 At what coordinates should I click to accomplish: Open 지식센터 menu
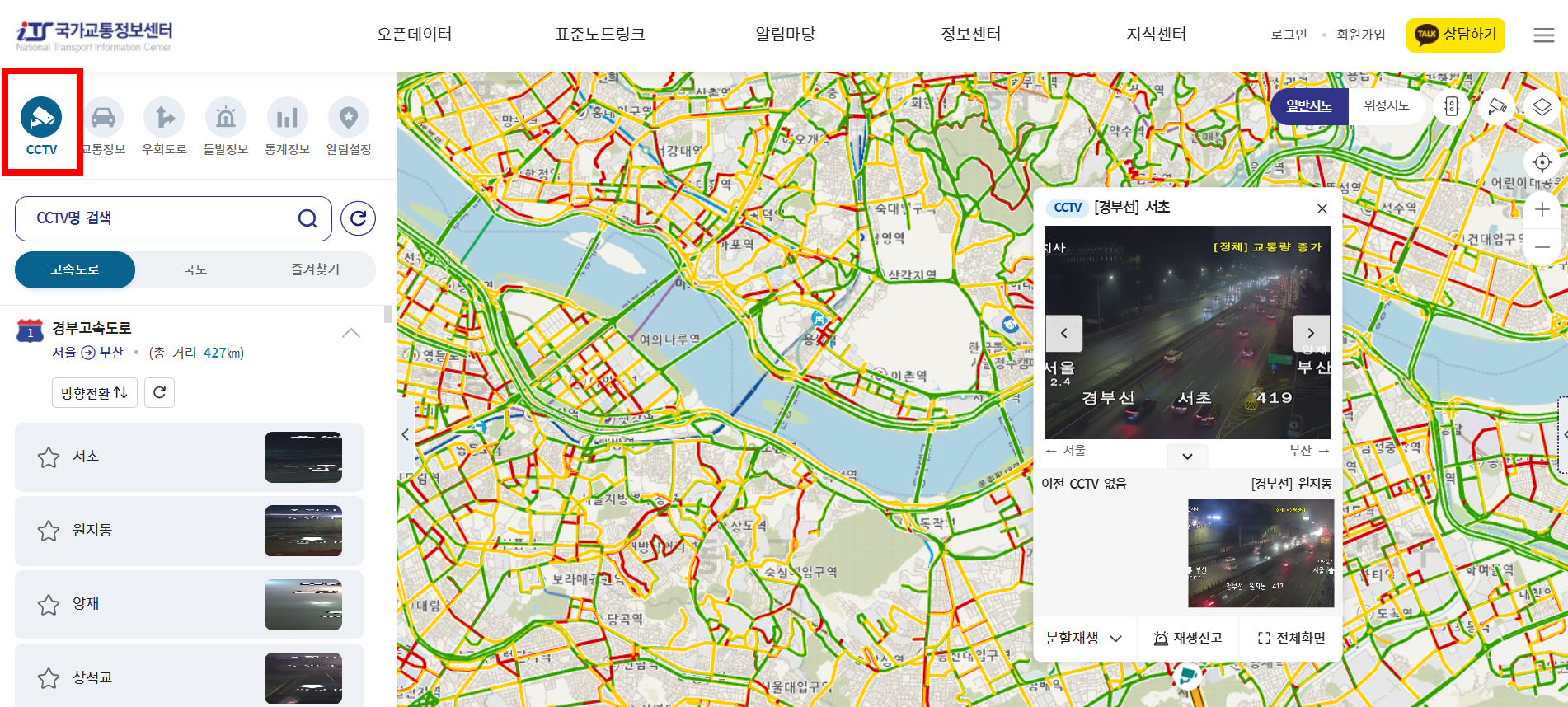pos(1157,34)
